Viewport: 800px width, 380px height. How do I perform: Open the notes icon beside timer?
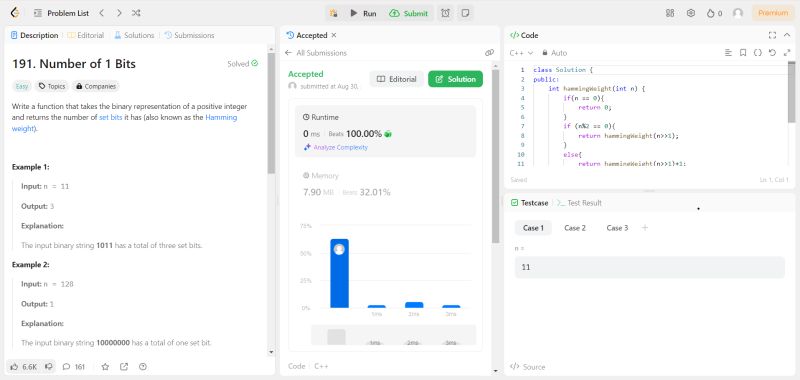(465, 13)
